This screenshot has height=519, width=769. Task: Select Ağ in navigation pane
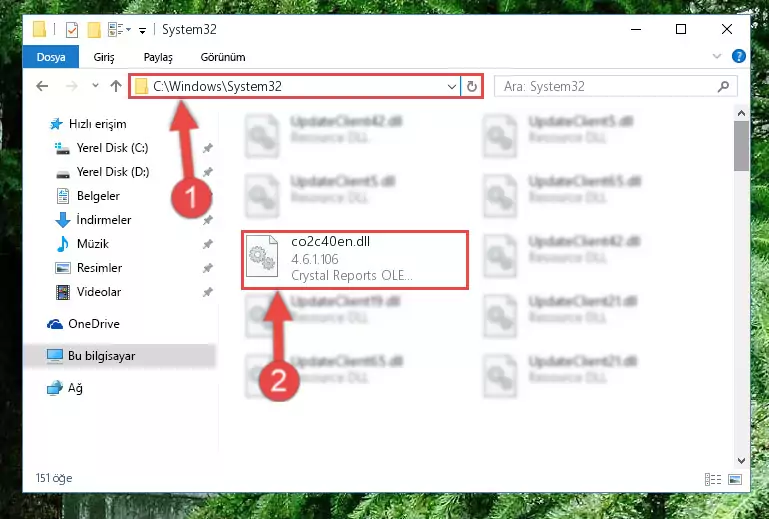75,389
